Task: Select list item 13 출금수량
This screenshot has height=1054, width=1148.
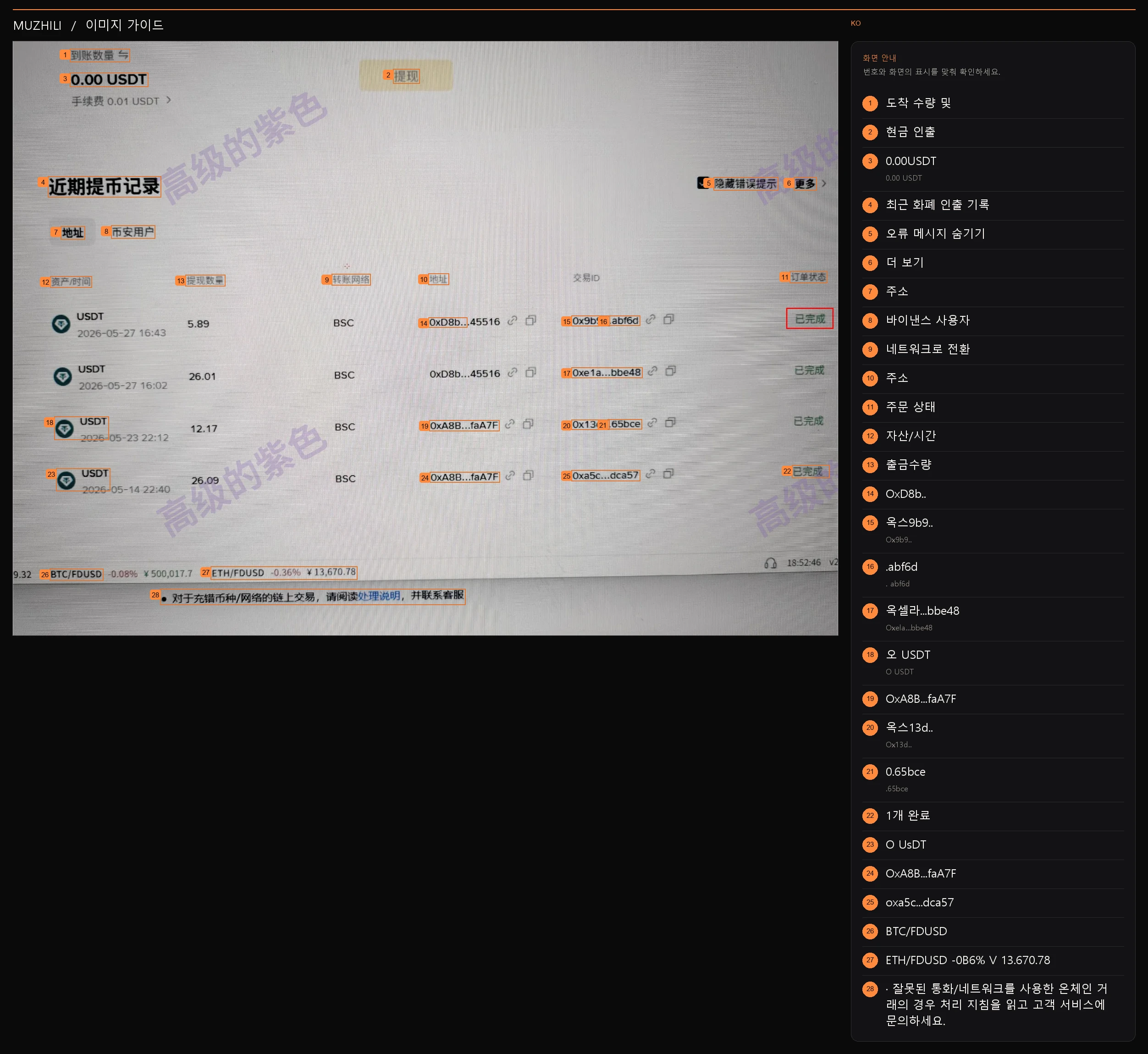Action: (x=993, y=465)
